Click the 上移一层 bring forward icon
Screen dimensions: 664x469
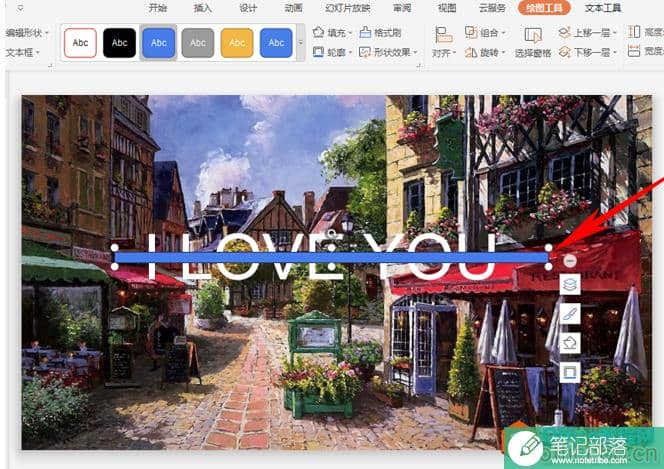[564, 32]
